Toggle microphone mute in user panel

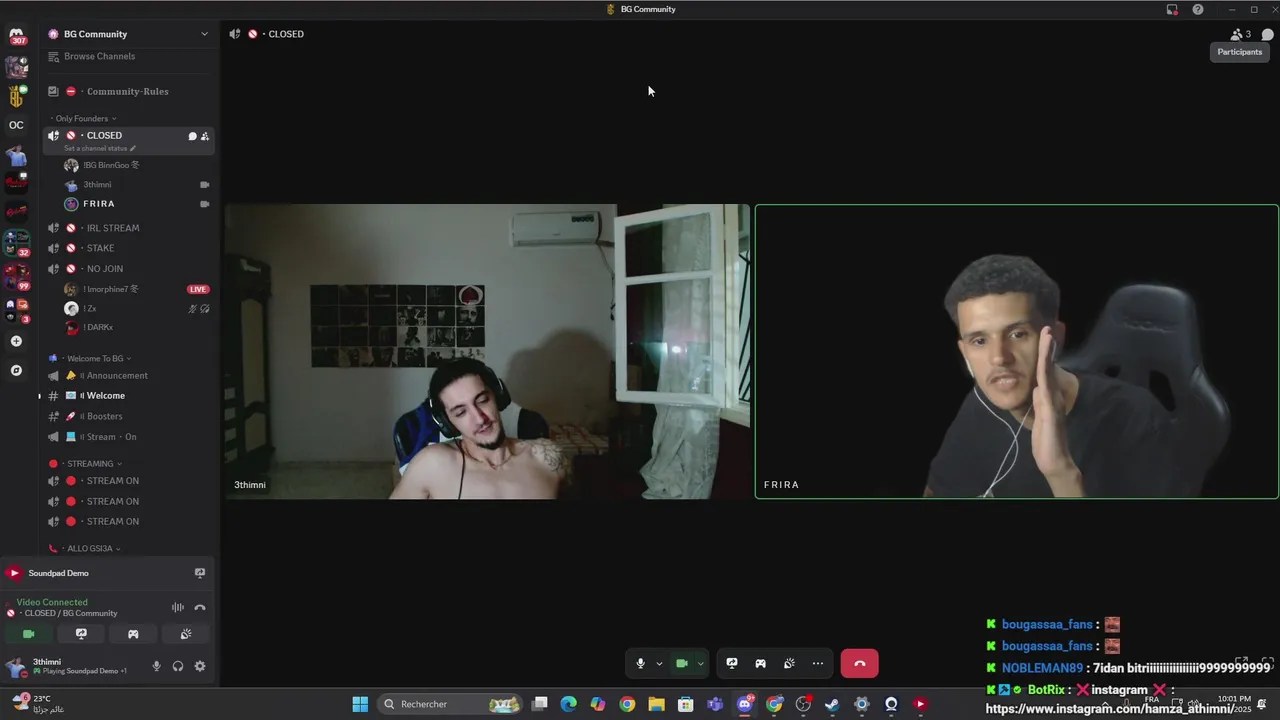coord(156,666)
